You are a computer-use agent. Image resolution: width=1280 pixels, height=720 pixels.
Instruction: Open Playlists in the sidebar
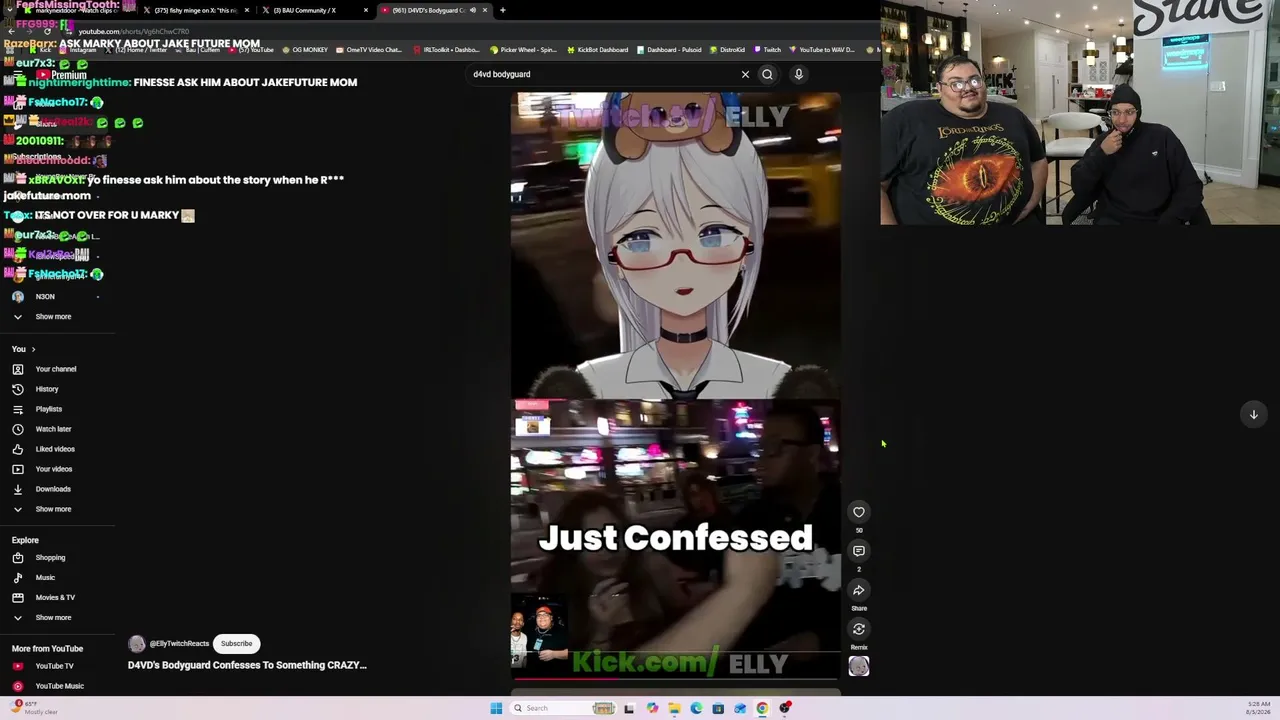[x=49, y=409]
